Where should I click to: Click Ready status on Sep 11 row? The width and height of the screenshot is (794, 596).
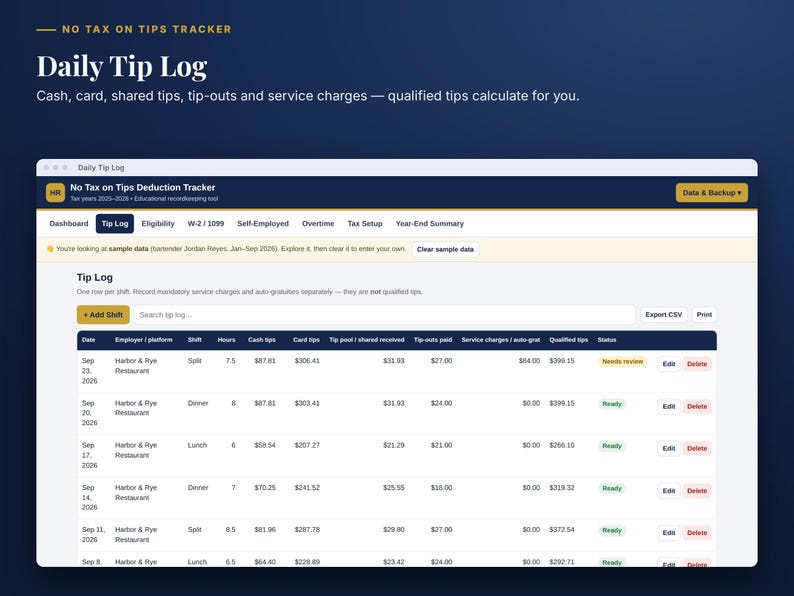coord(612,531)
